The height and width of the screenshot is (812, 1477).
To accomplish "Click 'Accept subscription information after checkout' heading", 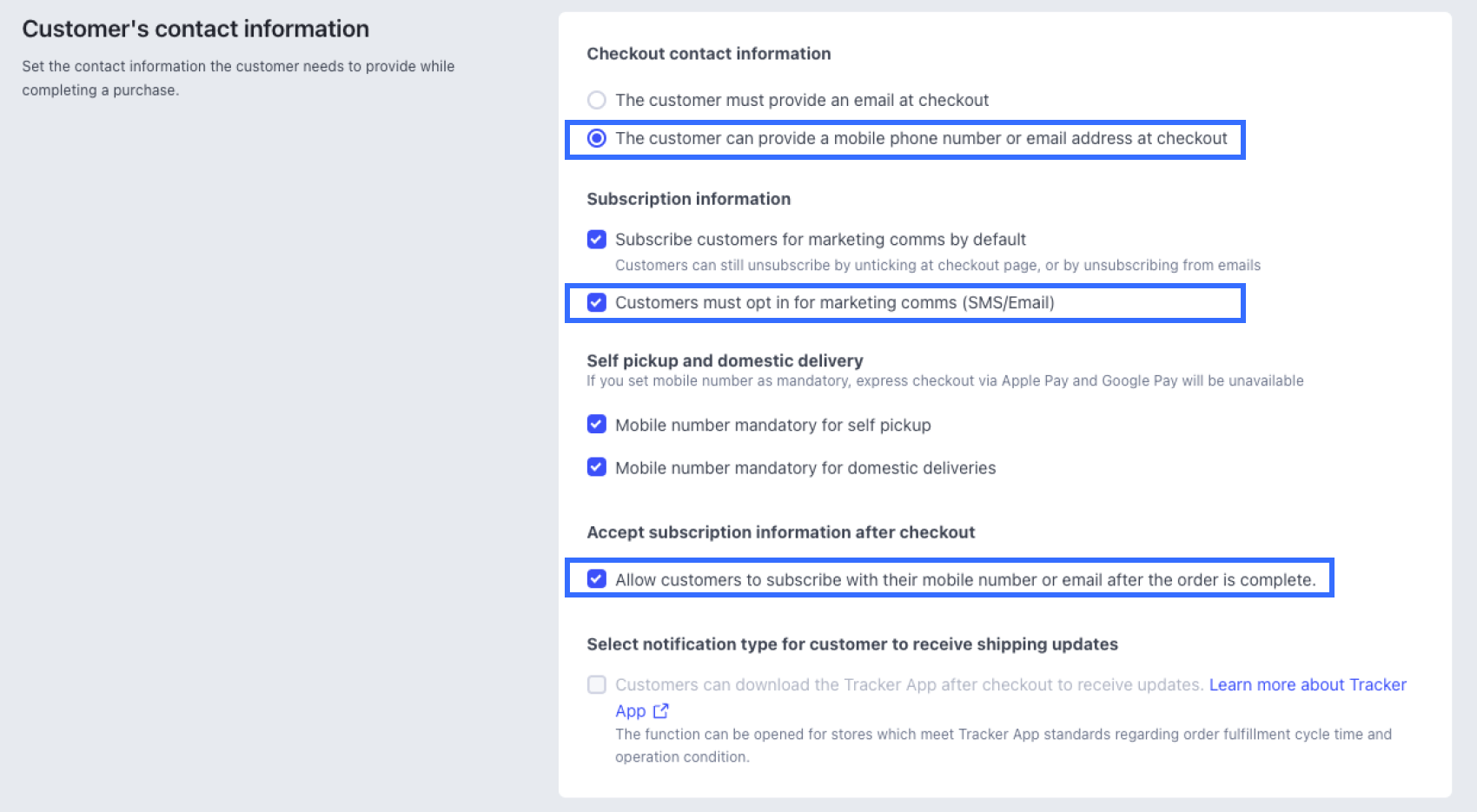I will tap(781, 532).
